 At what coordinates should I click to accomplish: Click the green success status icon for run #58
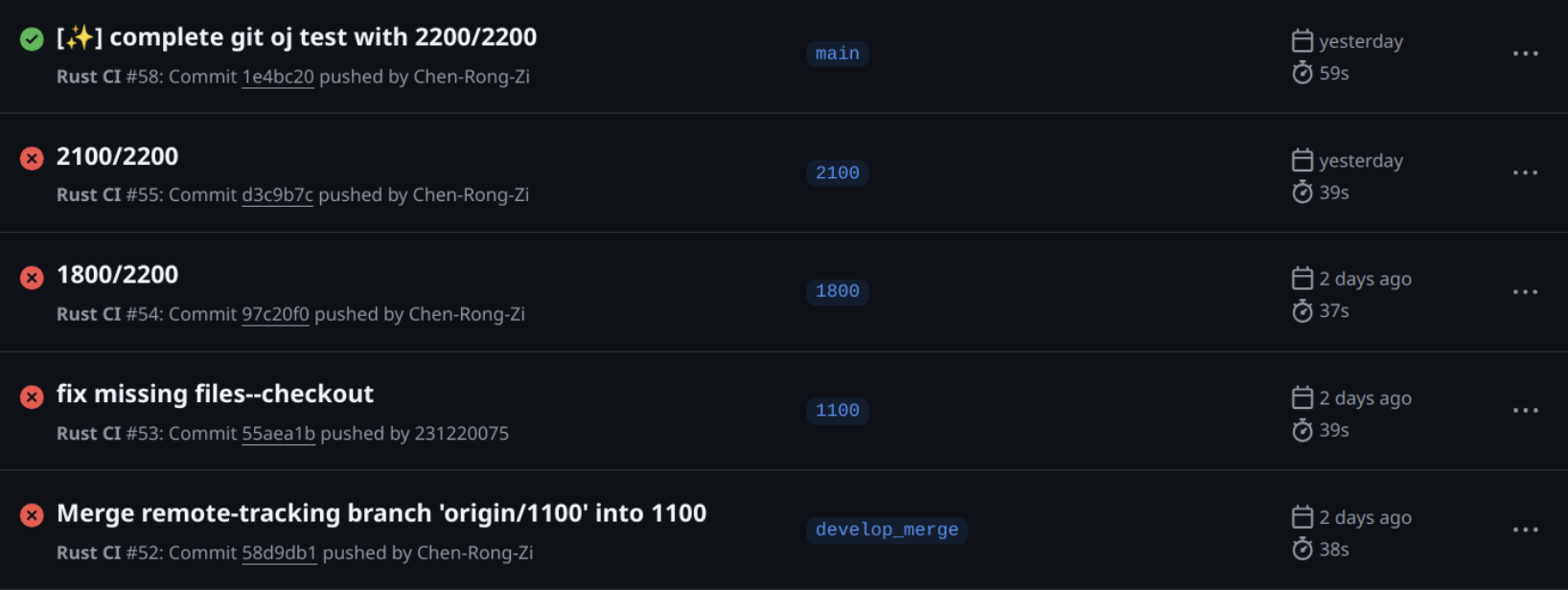[32, 39]
